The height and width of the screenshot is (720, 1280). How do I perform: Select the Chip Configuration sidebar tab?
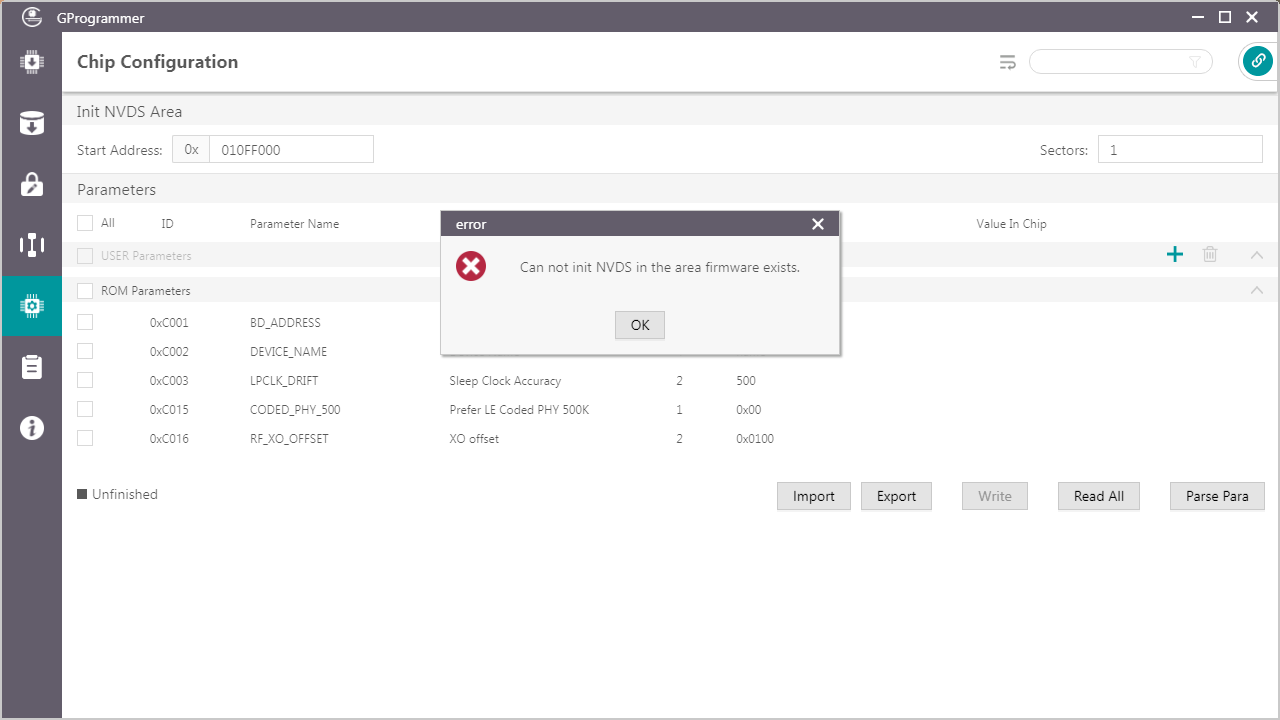pos(31,306)
